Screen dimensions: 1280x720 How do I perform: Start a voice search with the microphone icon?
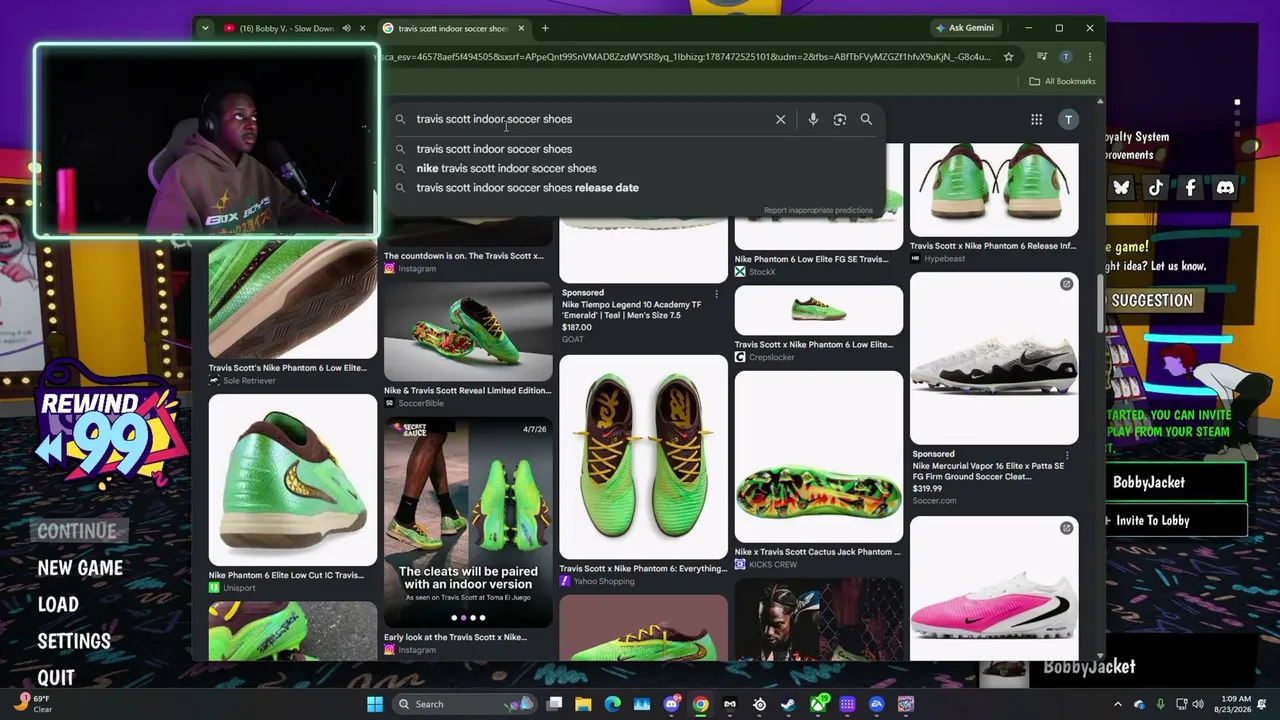tap(813, 119)
